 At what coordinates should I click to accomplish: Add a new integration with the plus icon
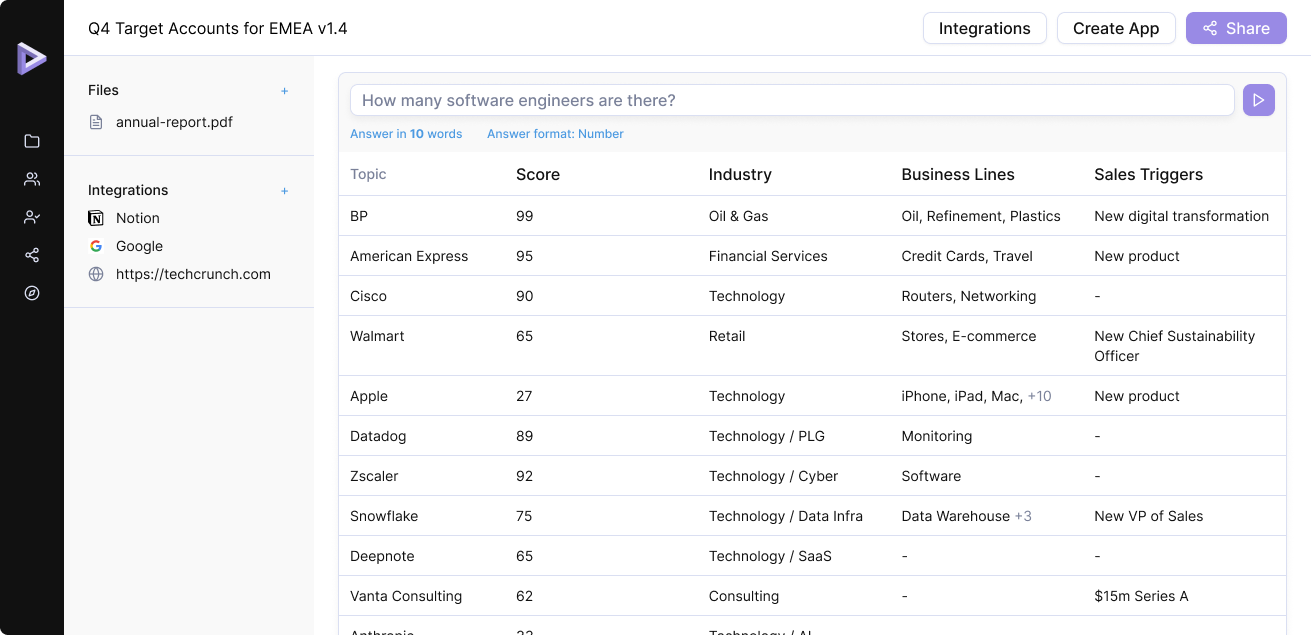click(284, 191)
